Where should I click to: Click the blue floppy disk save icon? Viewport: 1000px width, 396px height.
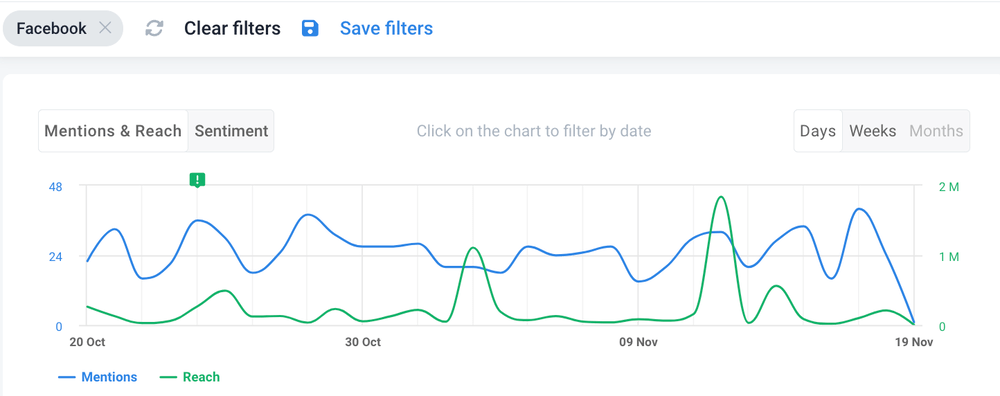pyautogui.click(x=310, y=28)
